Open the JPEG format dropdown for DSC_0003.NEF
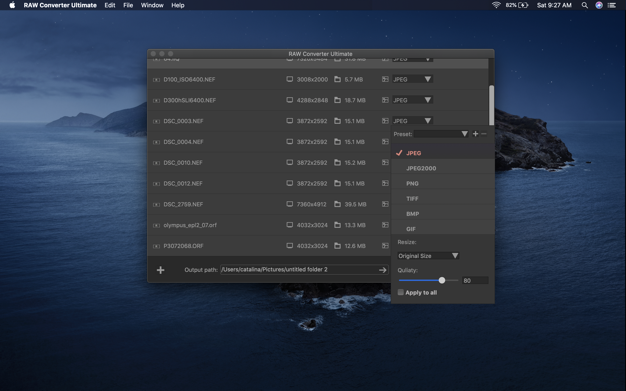This screenshot has height=391, width=626. (412, 121)
